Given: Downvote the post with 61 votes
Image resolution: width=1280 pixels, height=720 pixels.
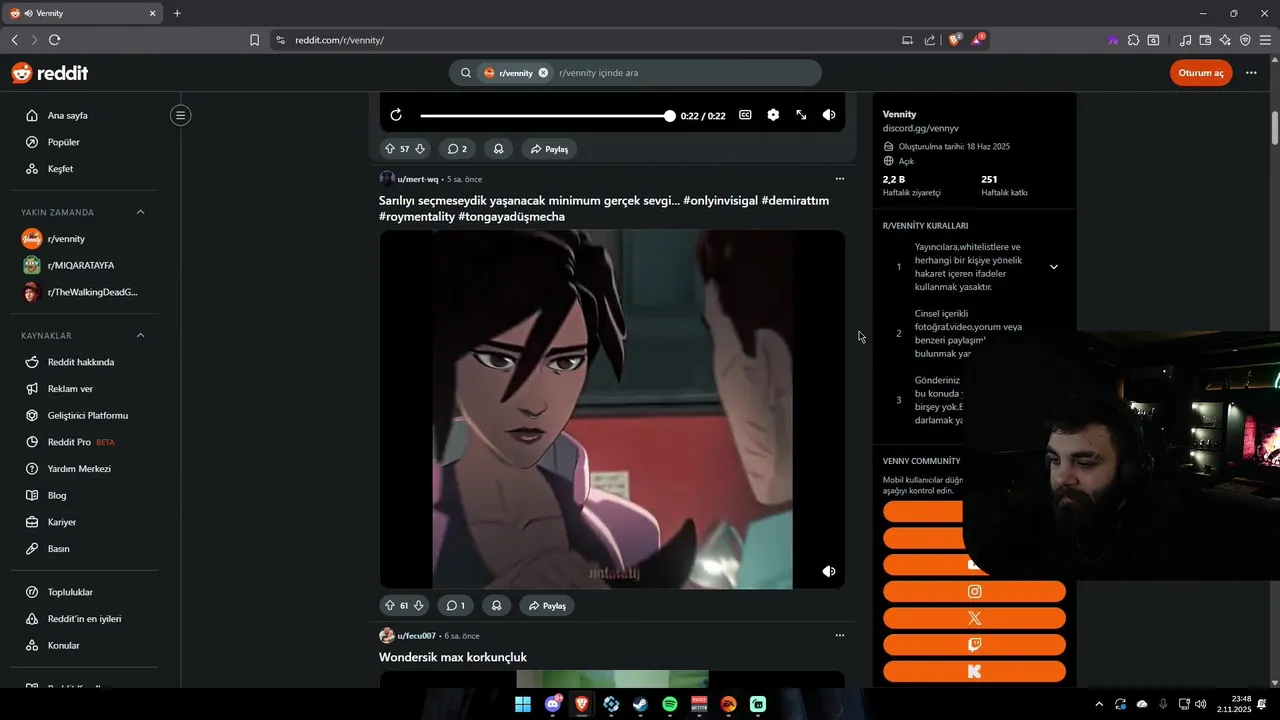Looking at the screenshot, I should pyautogui.click(x=419, y=605).
